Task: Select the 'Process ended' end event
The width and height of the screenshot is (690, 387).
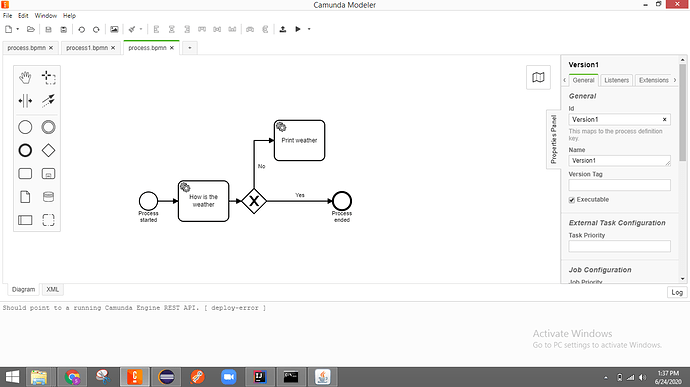Action: point(342,201)
